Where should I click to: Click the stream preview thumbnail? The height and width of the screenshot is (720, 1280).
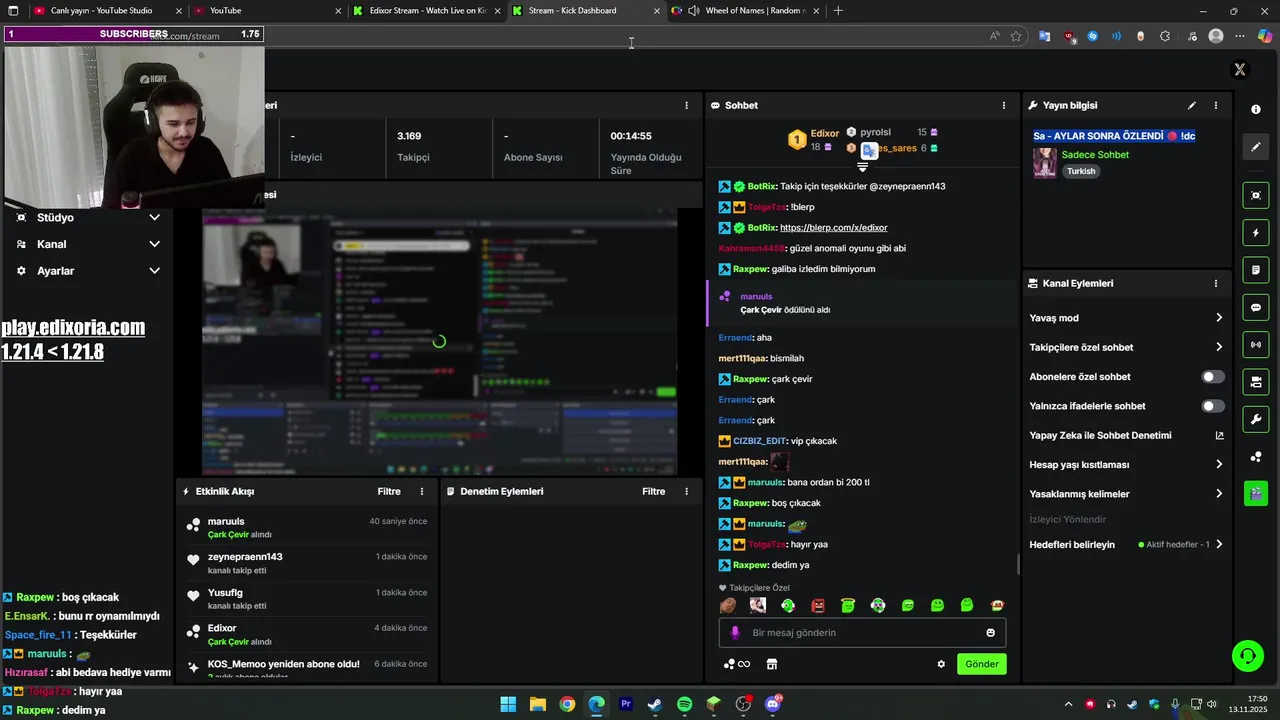439,342
